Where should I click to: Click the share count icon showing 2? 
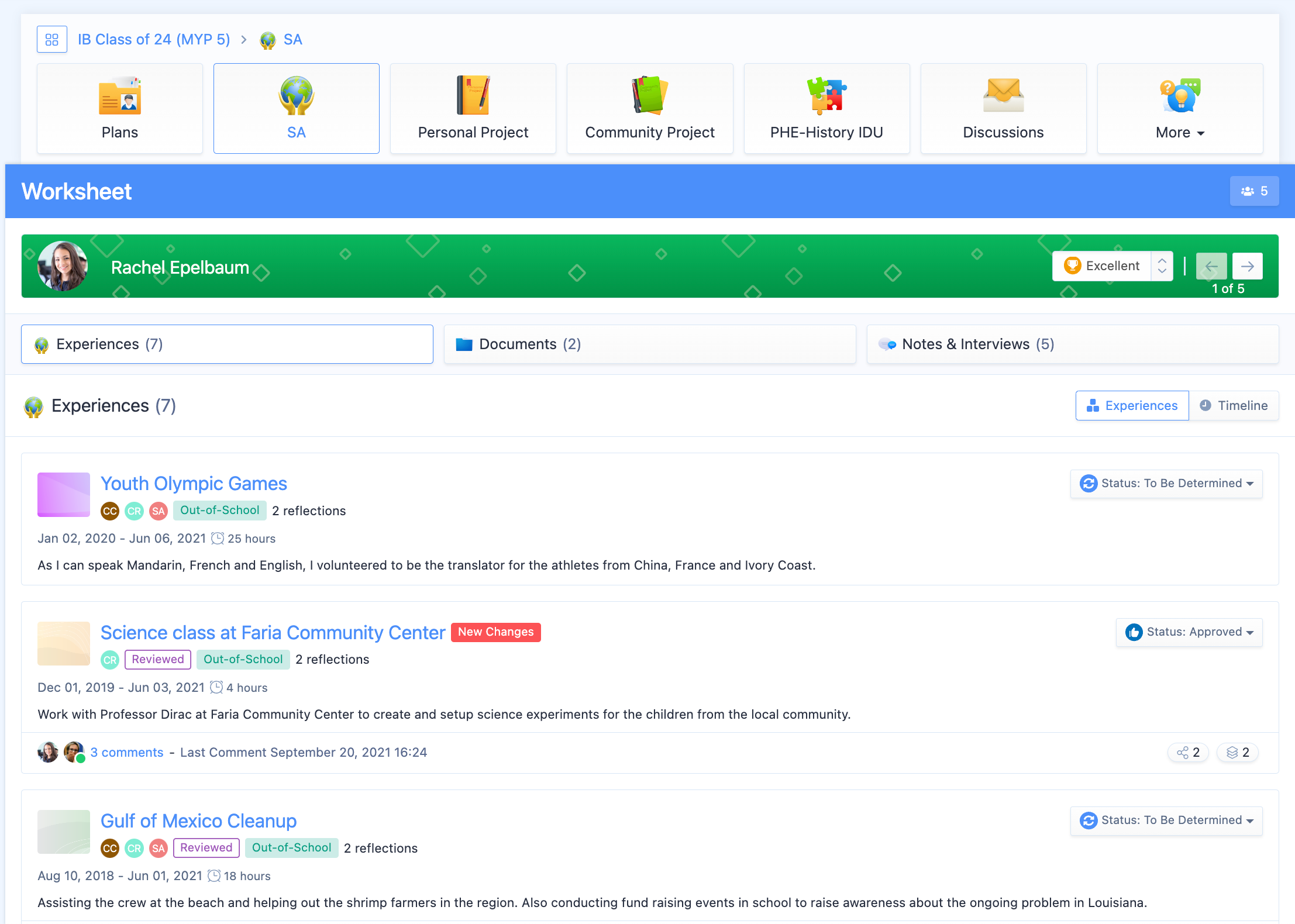1187,752
